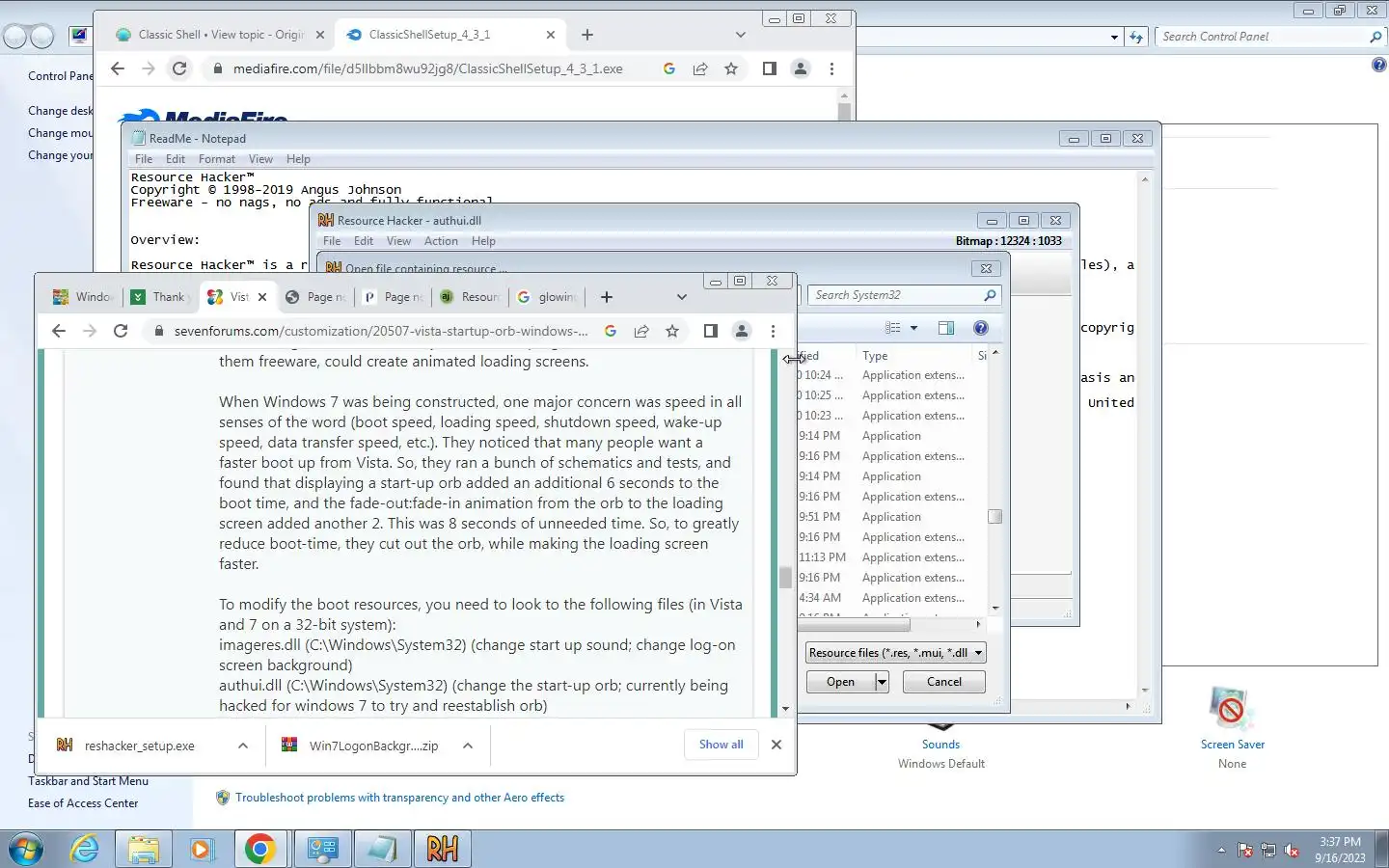Open Action menu in Resource Hacker
The width and height of the screenshot is (1389, 868).
(x=441, y=241)
